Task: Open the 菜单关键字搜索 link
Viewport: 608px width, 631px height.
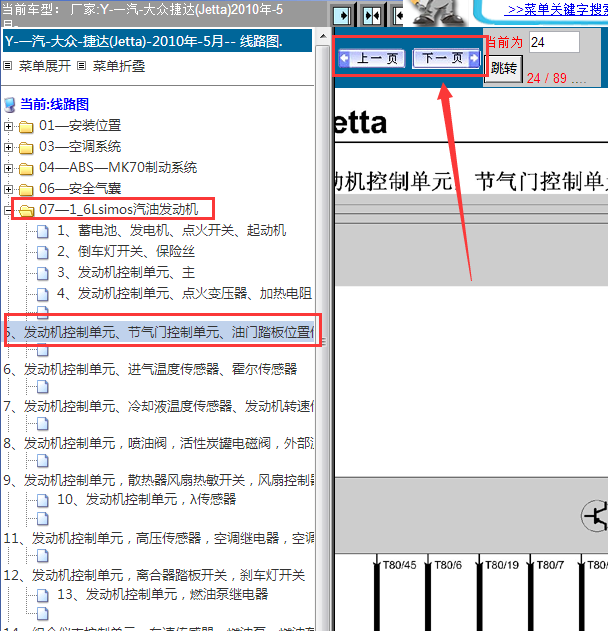Action: click(557, 10)
